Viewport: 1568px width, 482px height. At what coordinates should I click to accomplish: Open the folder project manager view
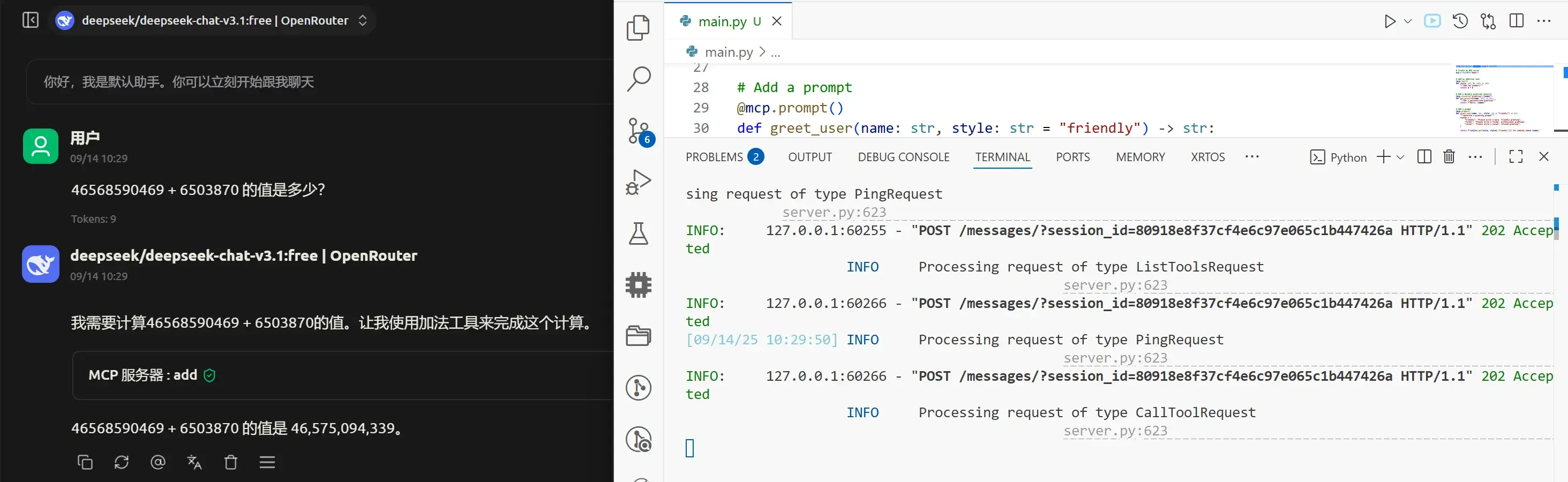[x=639, y=336]
